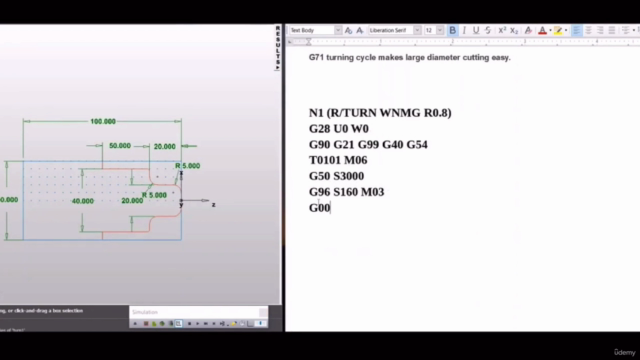640x360 pixels.
Task: Toggle Underline formatting
Action: point(476,30)
